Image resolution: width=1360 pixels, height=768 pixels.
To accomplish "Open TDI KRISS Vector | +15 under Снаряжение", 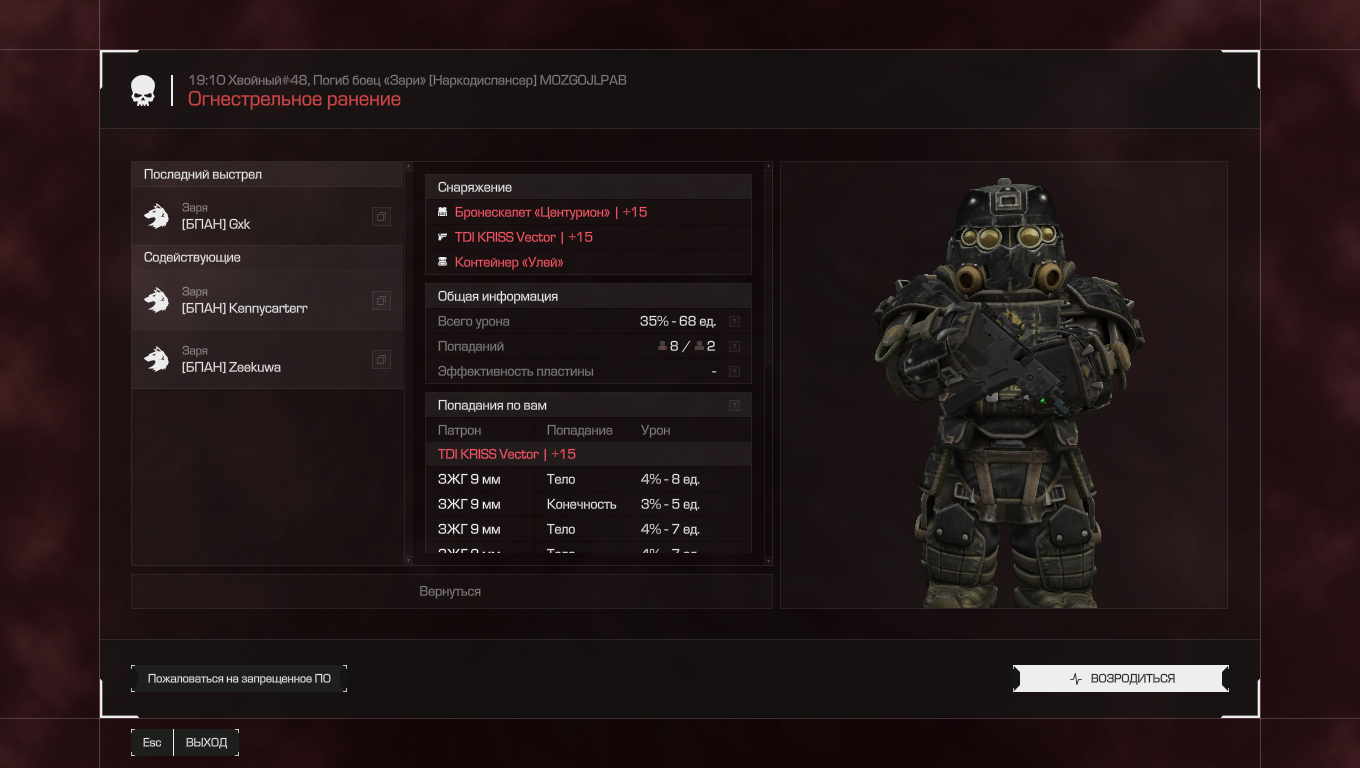I will [x=524, y=237].
